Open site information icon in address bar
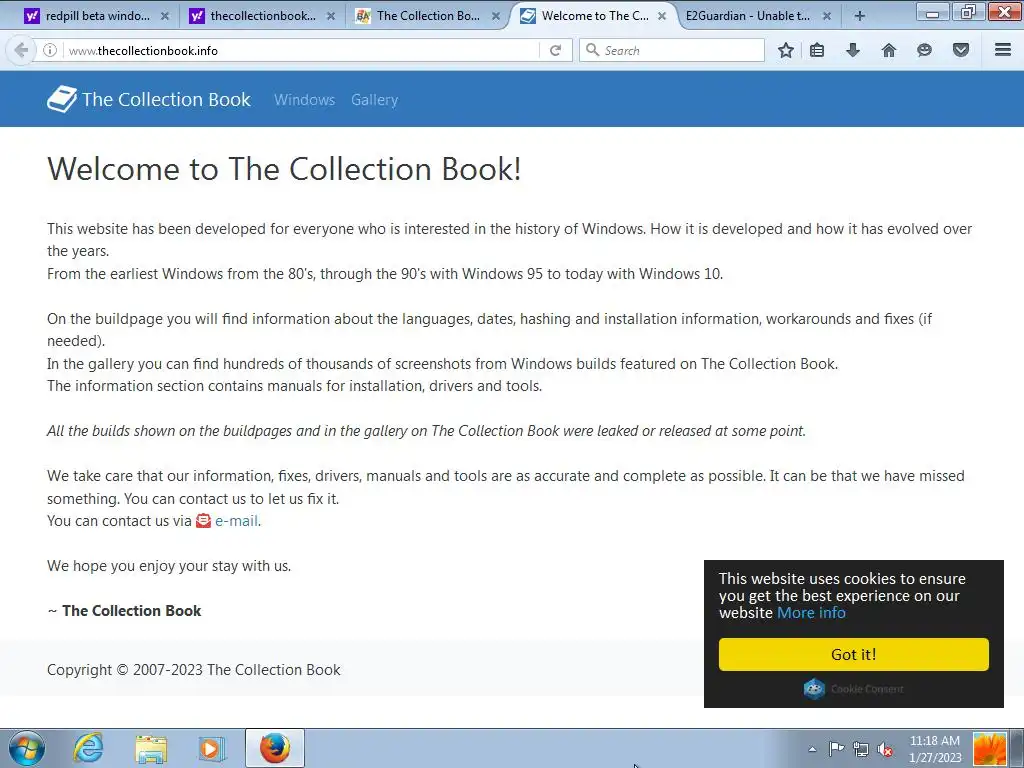This screenshot has width=1024, height=768. click(50, 50)
